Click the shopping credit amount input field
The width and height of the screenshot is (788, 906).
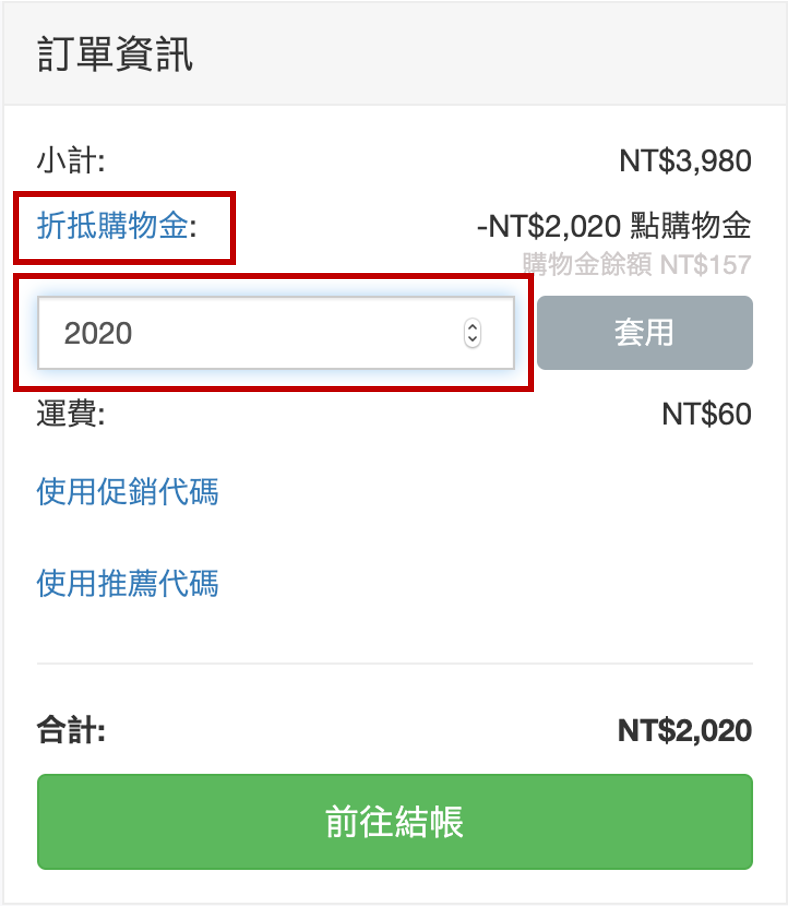(250, 333)
